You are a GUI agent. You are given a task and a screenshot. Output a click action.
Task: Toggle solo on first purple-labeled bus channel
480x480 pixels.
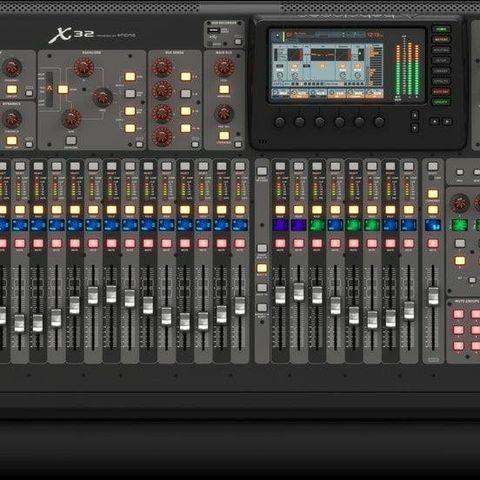280,210
